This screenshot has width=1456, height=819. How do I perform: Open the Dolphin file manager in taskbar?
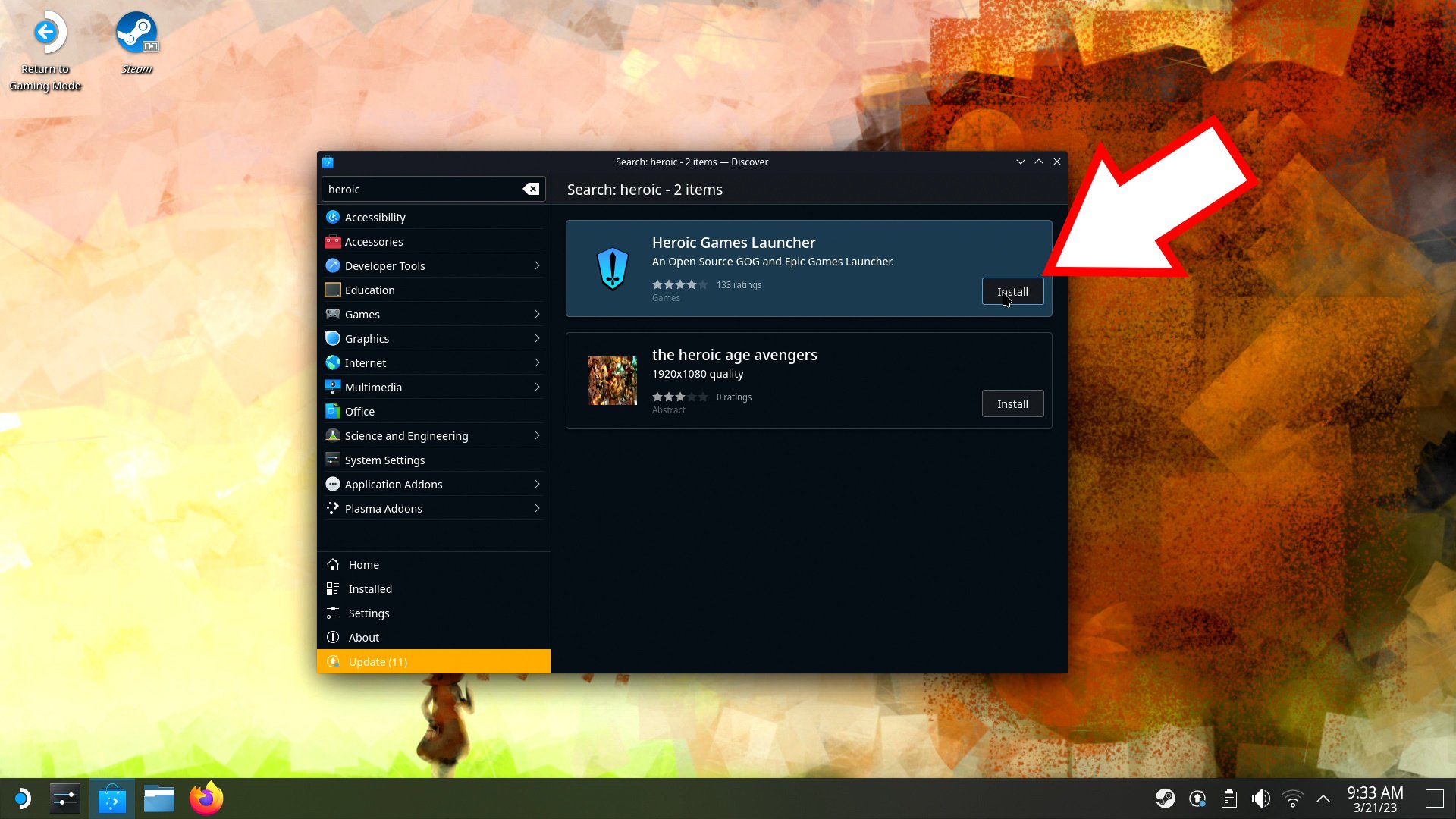(x=159, y=799)
